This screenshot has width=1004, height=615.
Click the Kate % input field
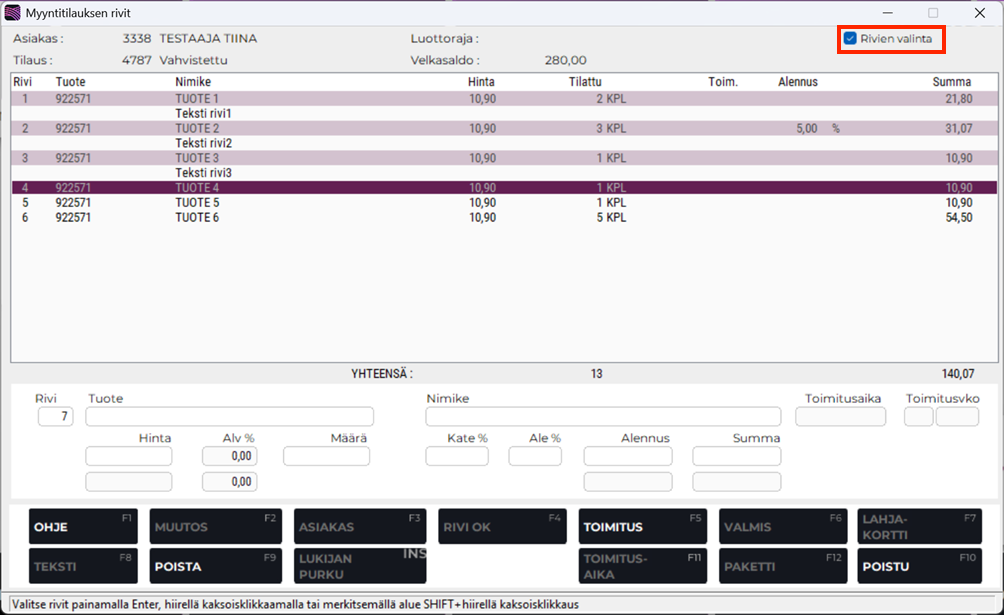pos(456,457)
